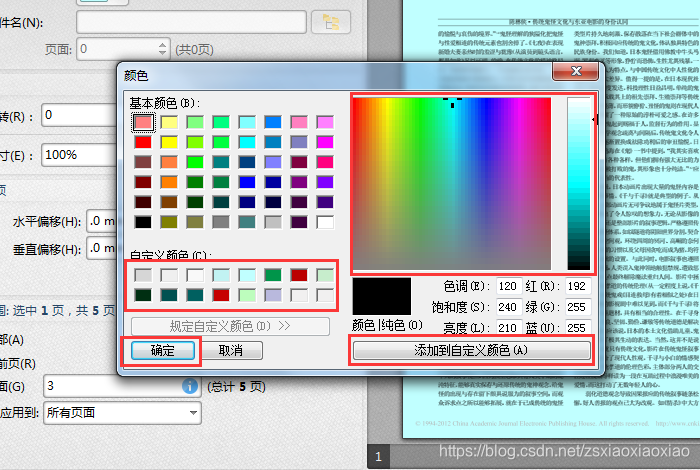Select the very dark green custom swatch
The height and width of the screenshot is (470, 700).
point(143,295)
